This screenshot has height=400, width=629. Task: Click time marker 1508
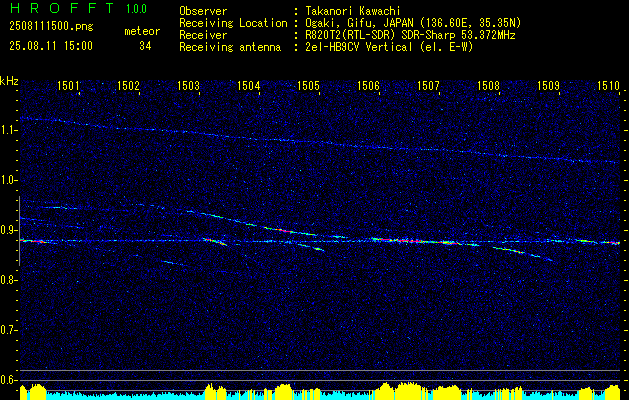489,85
